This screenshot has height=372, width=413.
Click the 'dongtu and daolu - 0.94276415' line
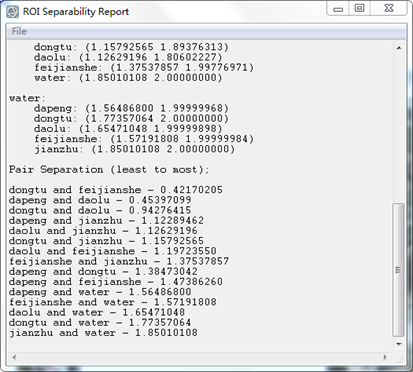coord(100,210)
